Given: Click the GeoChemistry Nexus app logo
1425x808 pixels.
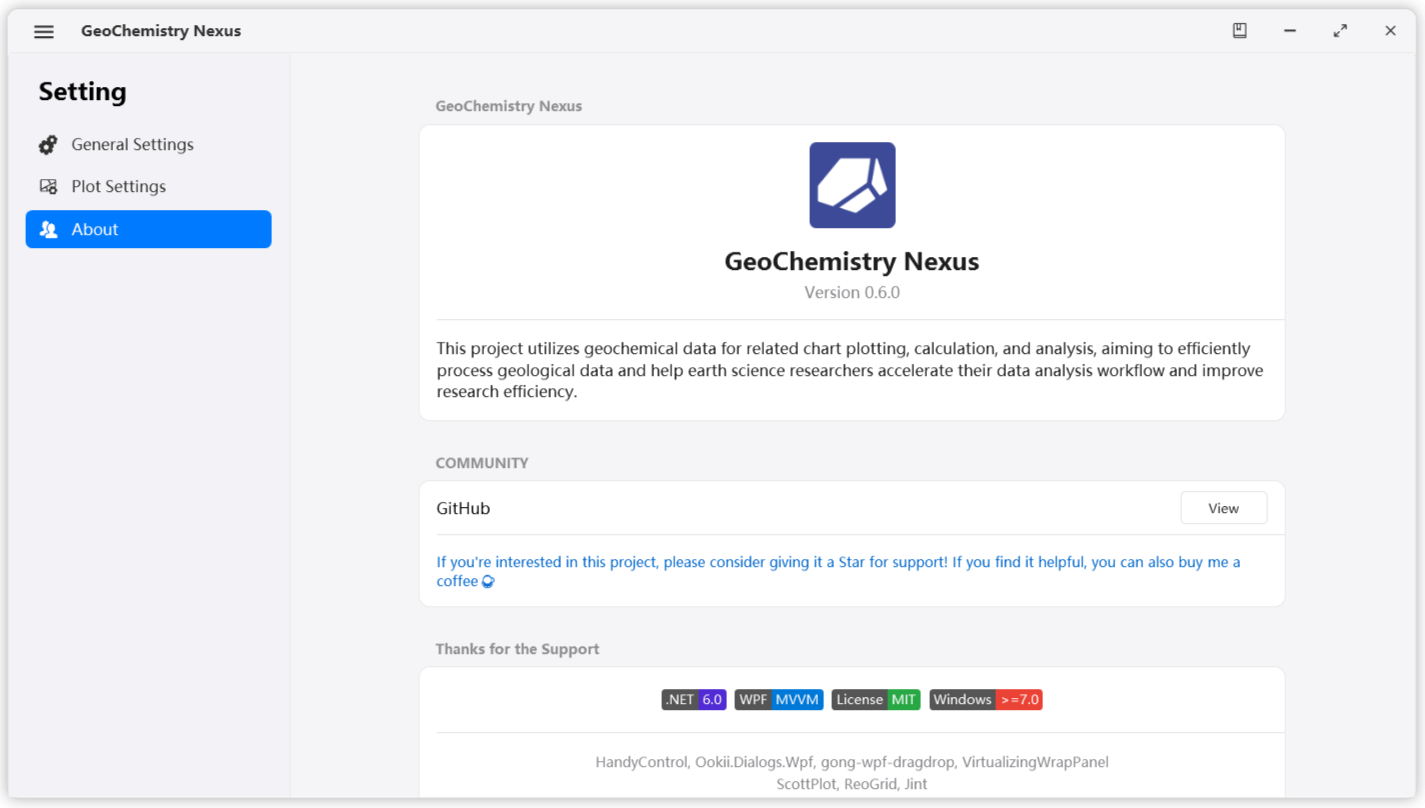Looking at the screenshot, I should [x=852, y=185].
